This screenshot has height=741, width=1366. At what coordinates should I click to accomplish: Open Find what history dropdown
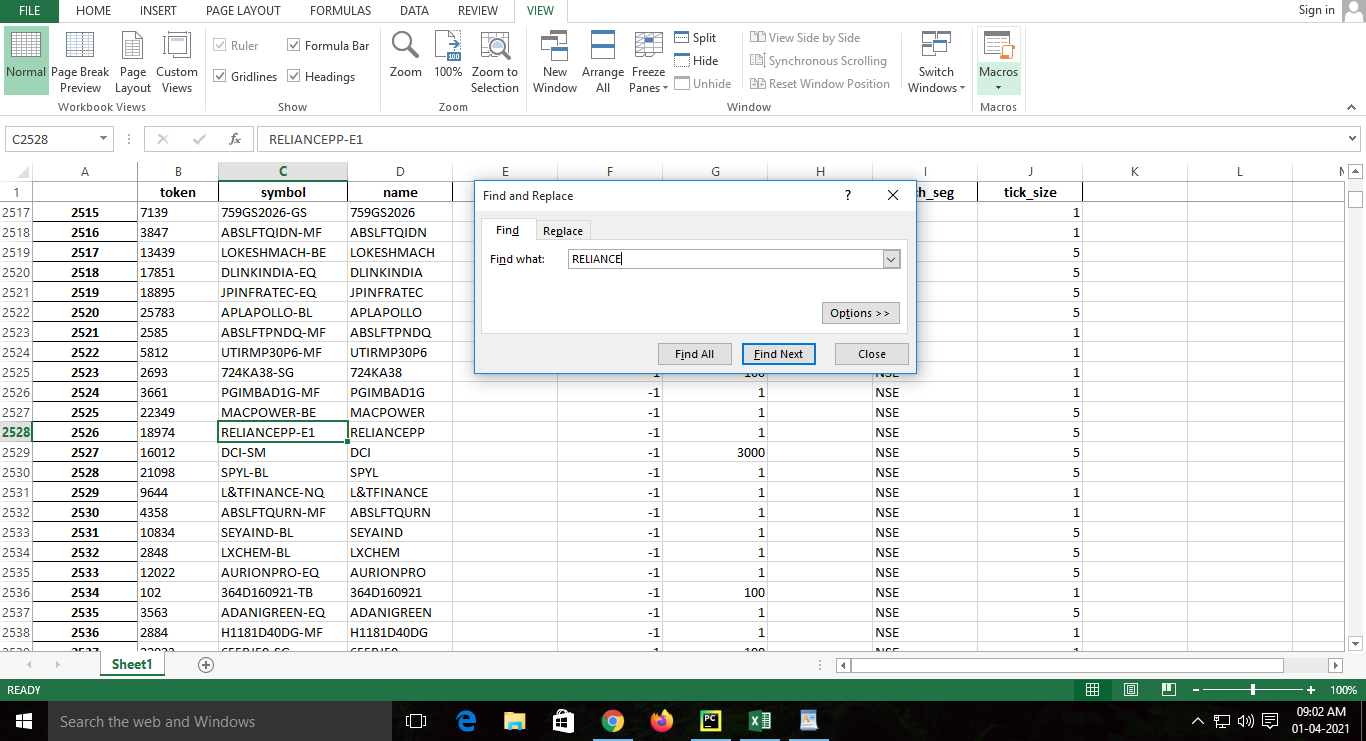[x=891, y=259]
